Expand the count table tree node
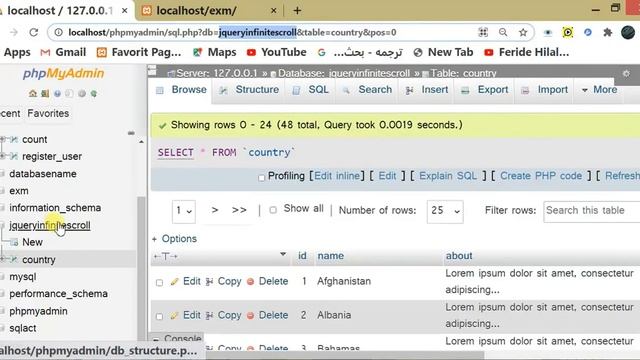 click(2, 139)
